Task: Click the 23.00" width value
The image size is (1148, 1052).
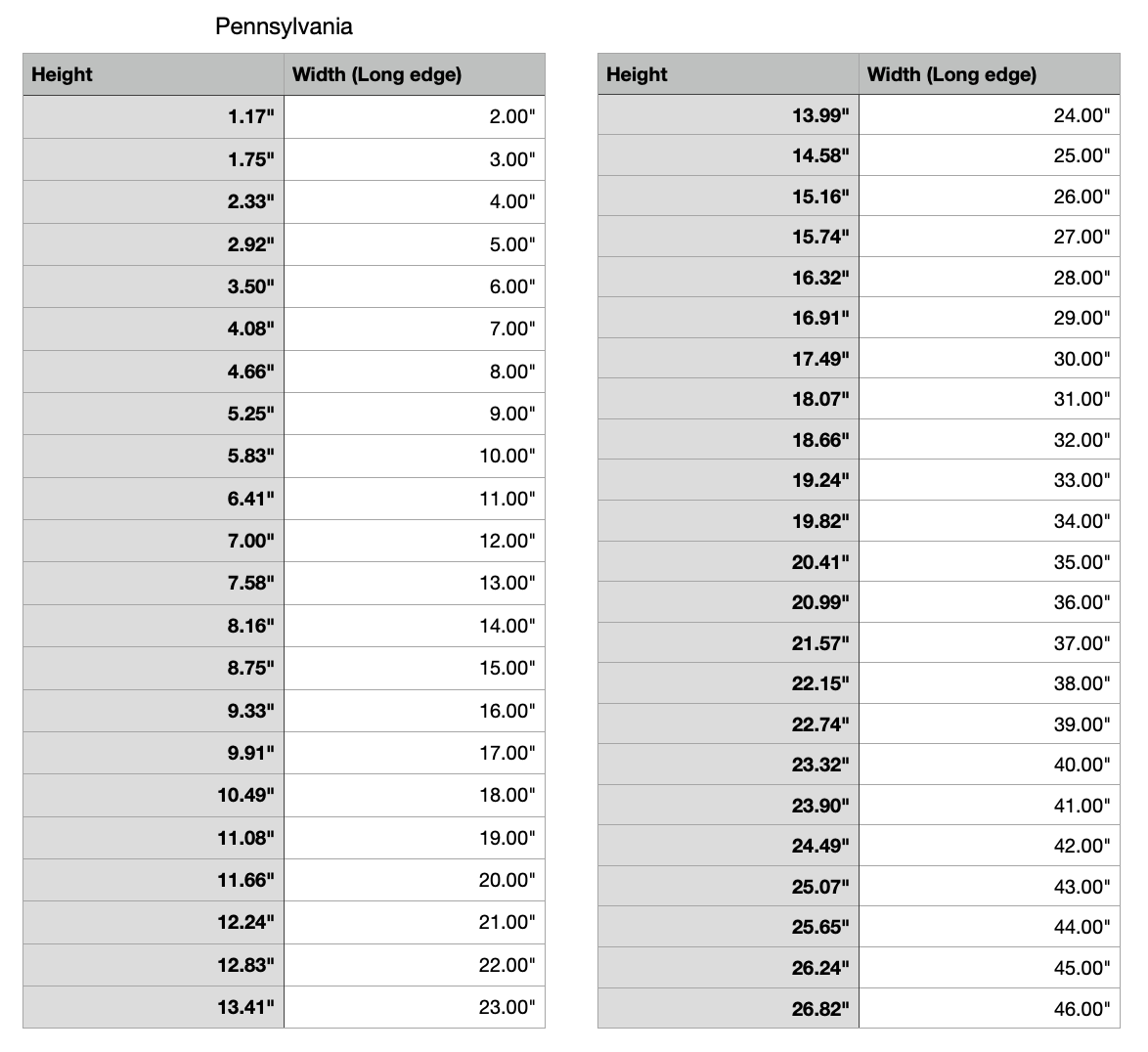Action: 507,1007
